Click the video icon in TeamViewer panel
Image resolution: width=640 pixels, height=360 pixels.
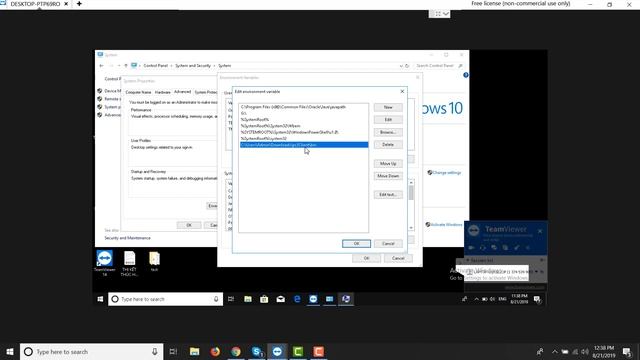pos(471,247)
